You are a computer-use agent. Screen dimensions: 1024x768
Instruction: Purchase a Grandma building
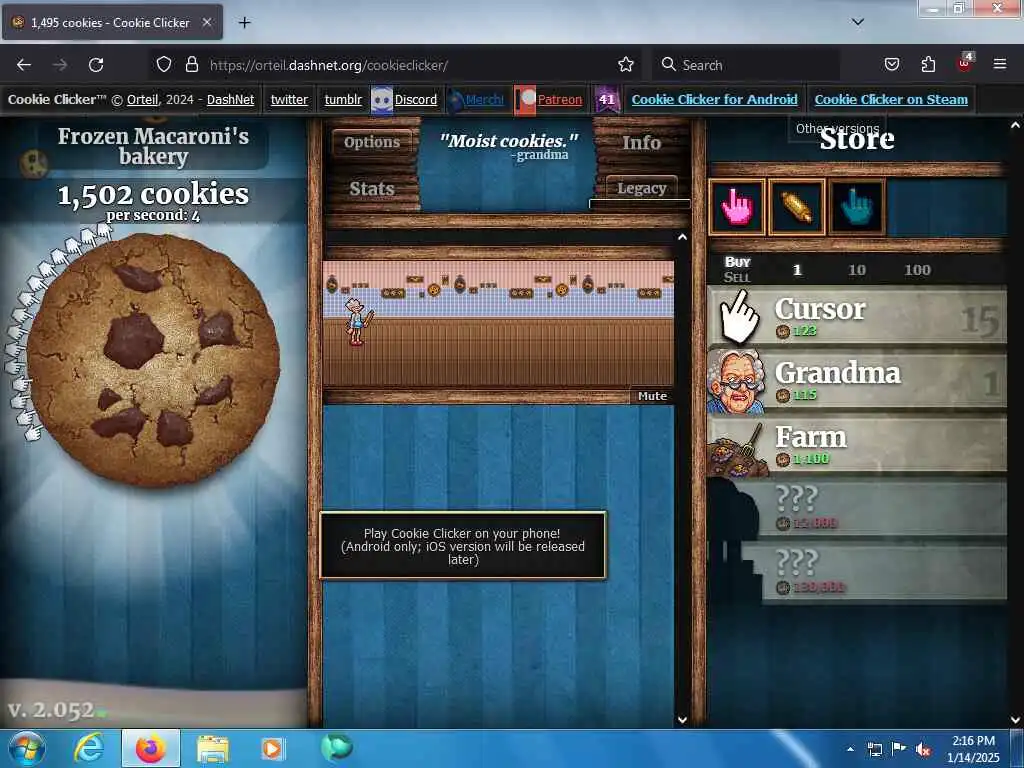pos(857,382)
